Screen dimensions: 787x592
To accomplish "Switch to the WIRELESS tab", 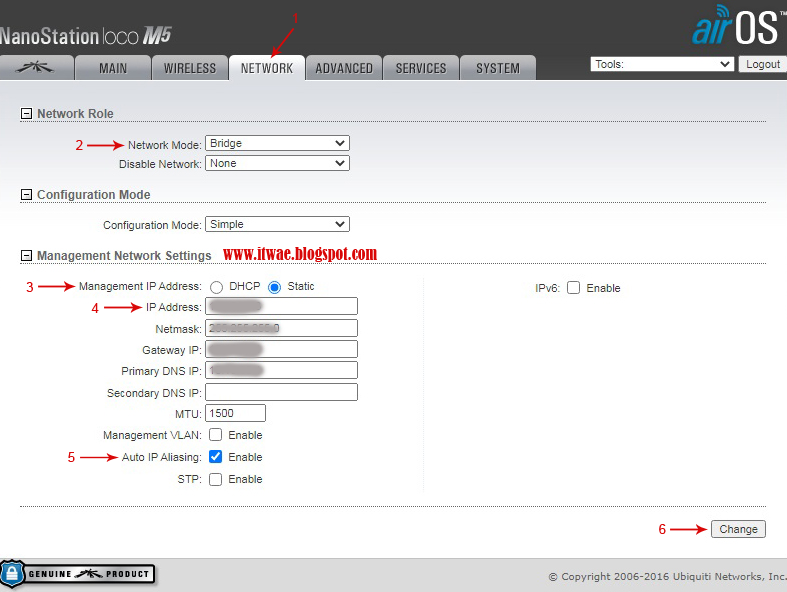I will (190, 68).
